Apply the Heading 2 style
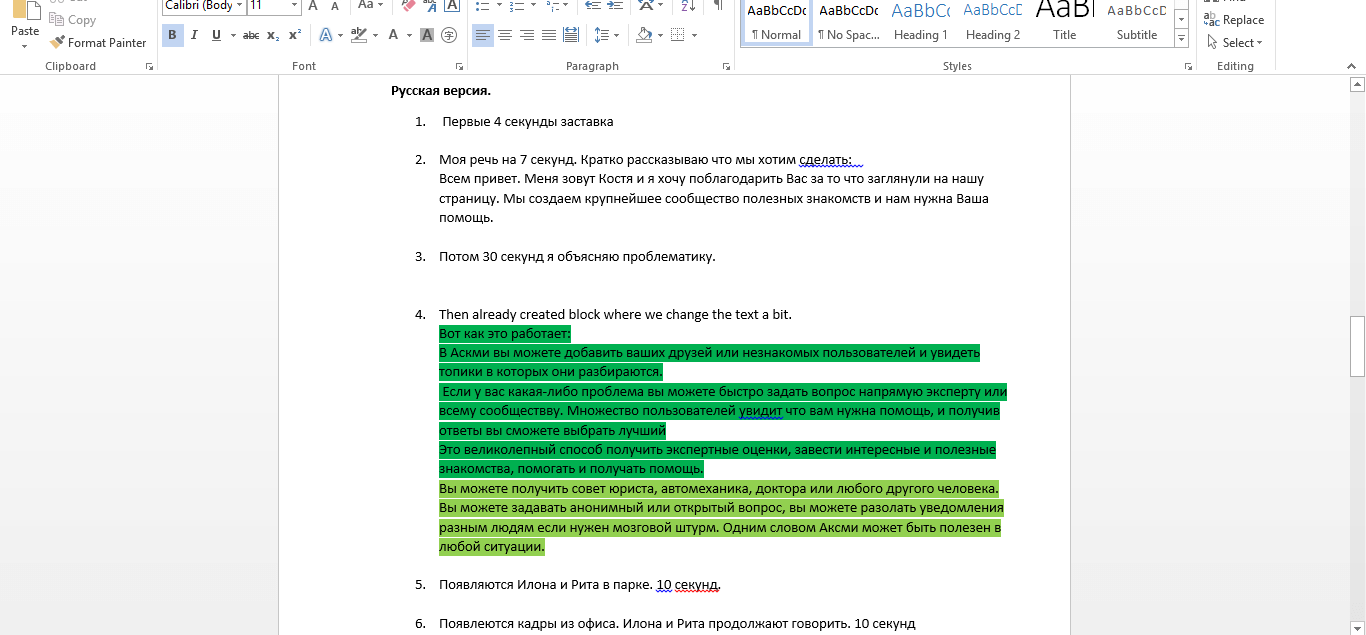The width and height of the screenshot is (1366, 635). click(x=993, y=22)
